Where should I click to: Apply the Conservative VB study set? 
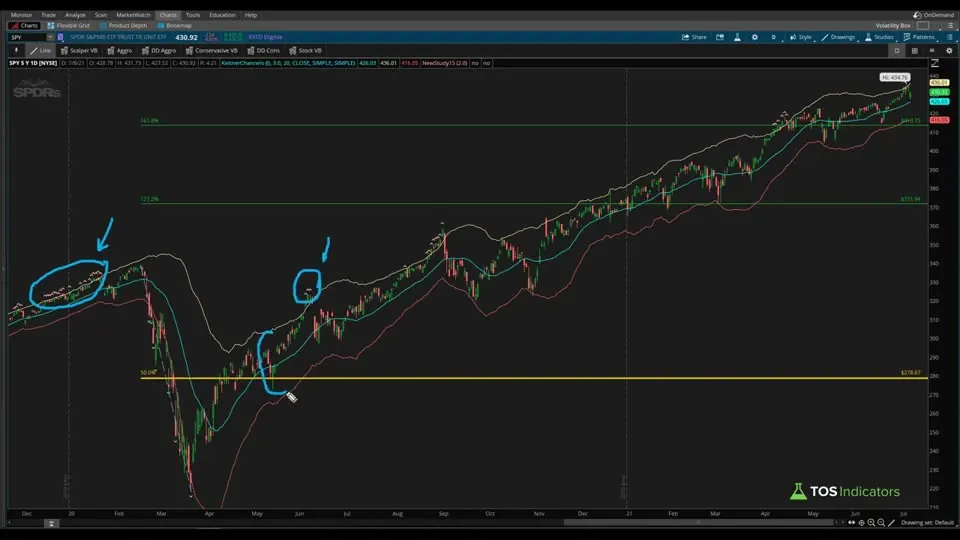coord(211,51)
